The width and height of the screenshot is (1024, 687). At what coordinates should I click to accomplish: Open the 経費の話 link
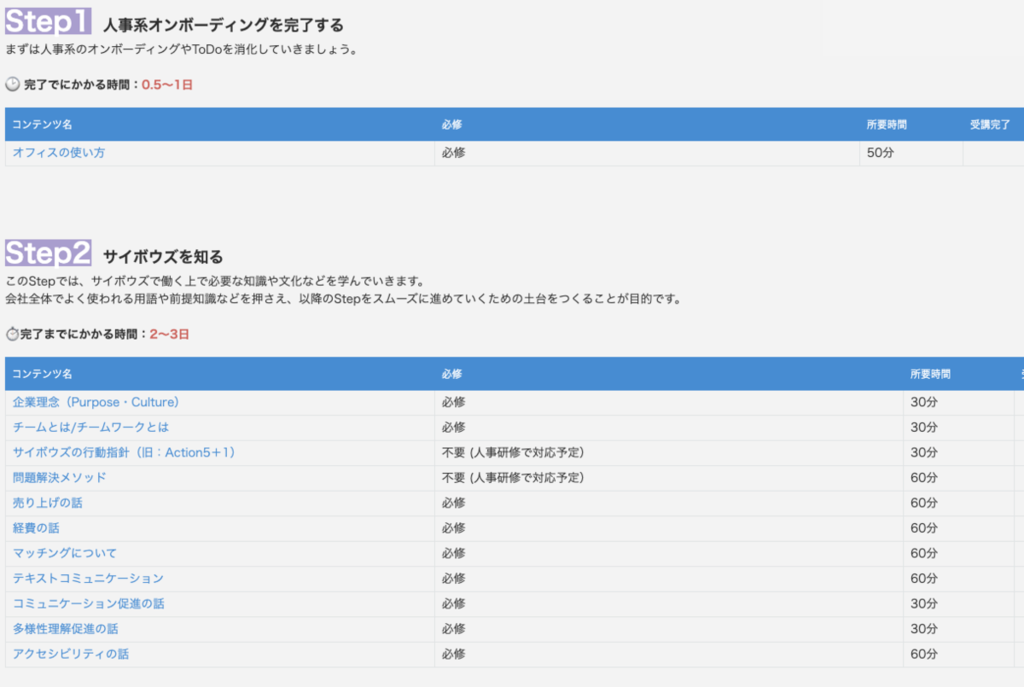pos(36,528)
